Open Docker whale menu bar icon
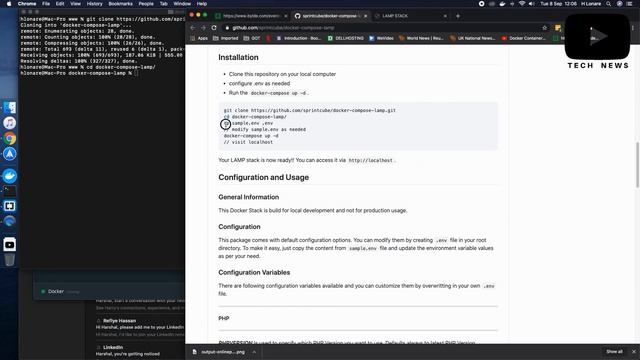Viewport: 640px width, 360px height. [502, 4]
